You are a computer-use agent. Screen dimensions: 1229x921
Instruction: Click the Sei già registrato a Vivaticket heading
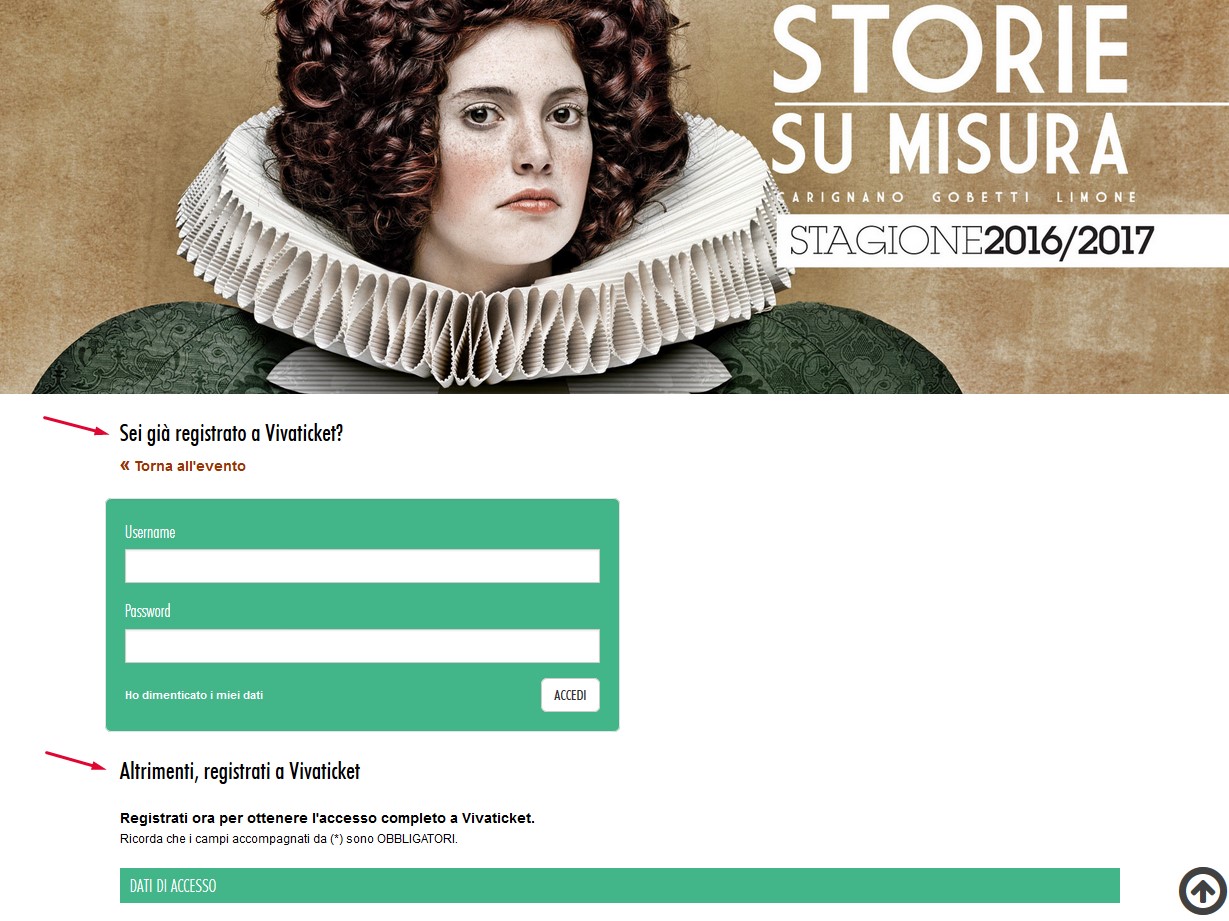pos(231,433)
